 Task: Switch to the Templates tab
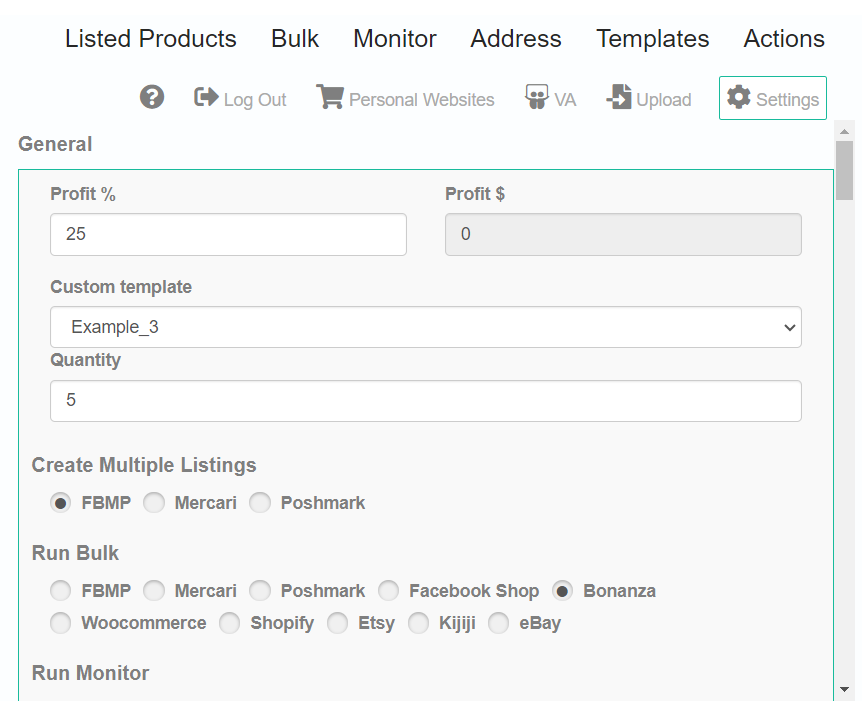[x=653, y=38]
